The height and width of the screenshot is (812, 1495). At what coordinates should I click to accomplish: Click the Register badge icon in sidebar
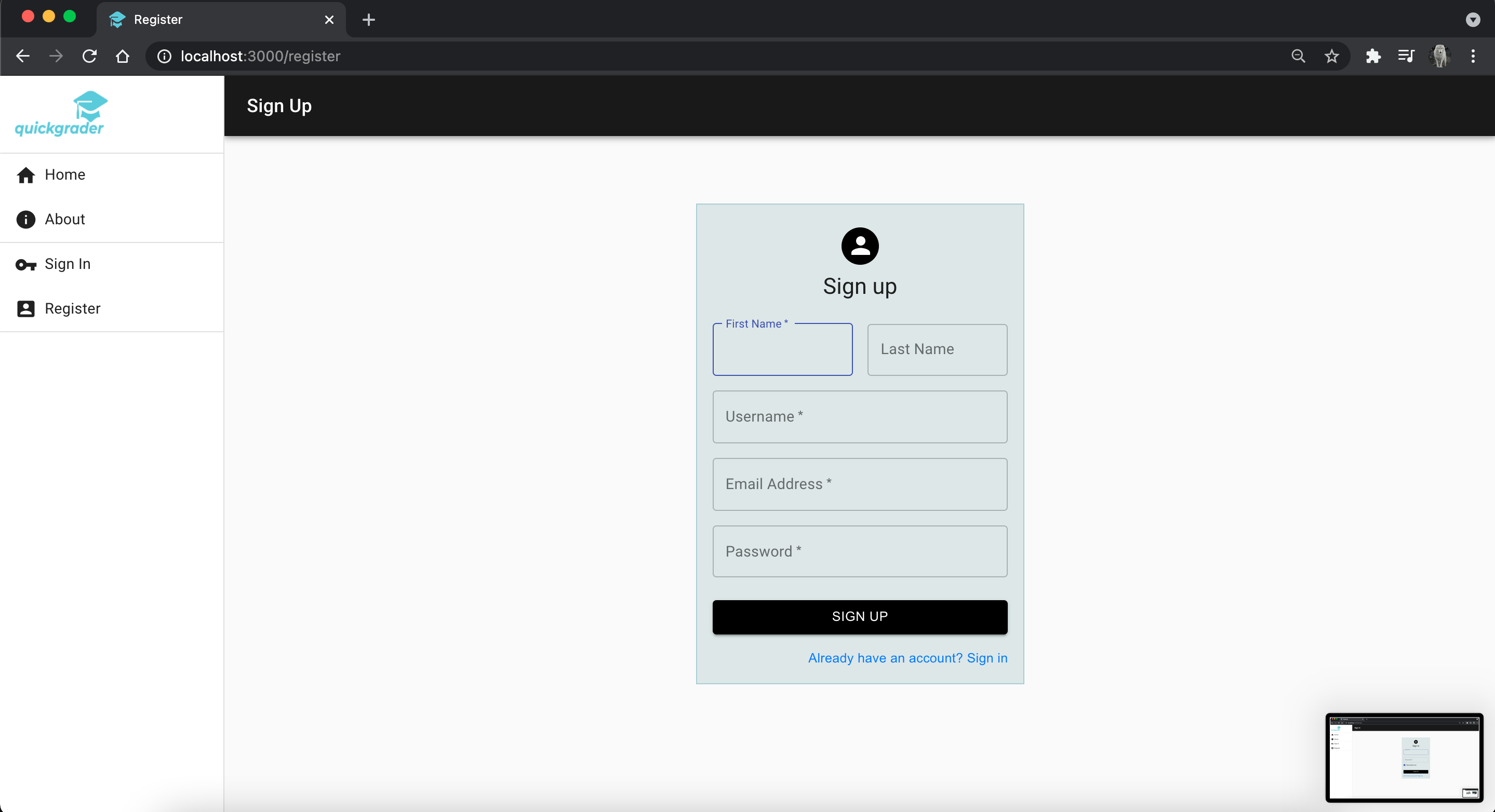pos(25,308)
